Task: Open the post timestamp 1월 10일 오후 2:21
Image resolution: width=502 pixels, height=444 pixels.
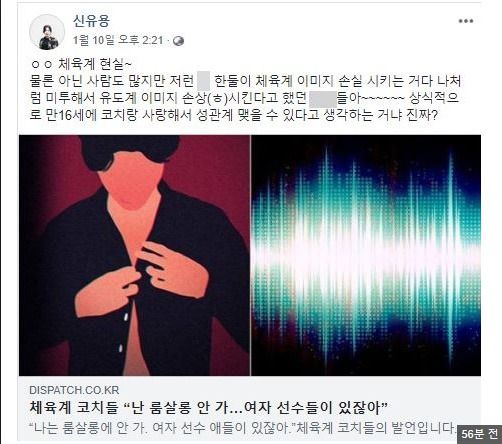Action: point(118,41)
